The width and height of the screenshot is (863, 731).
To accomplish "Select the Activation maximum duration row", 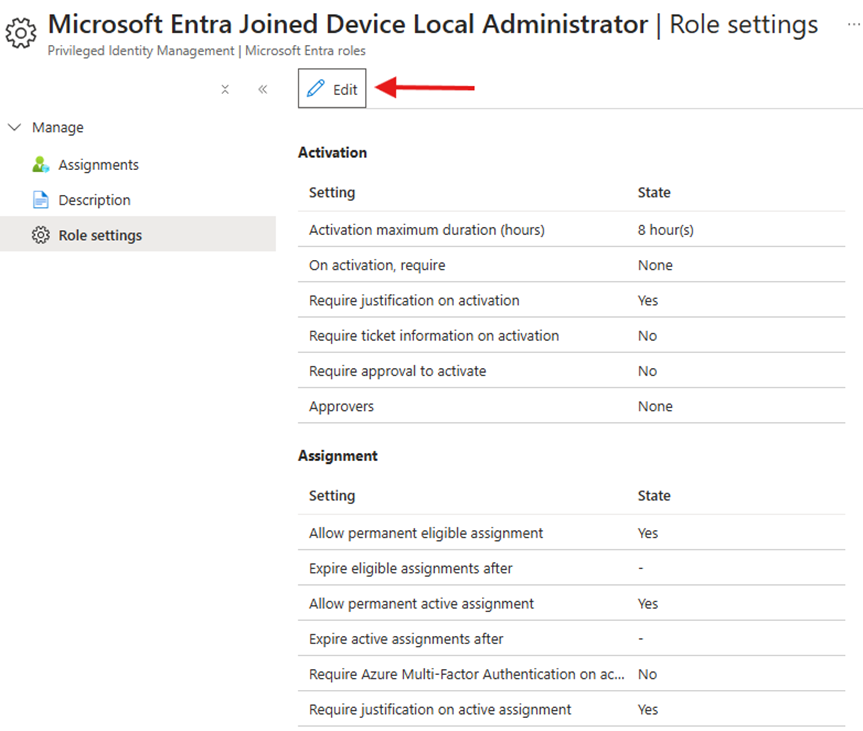I will [x=426, y=230].
